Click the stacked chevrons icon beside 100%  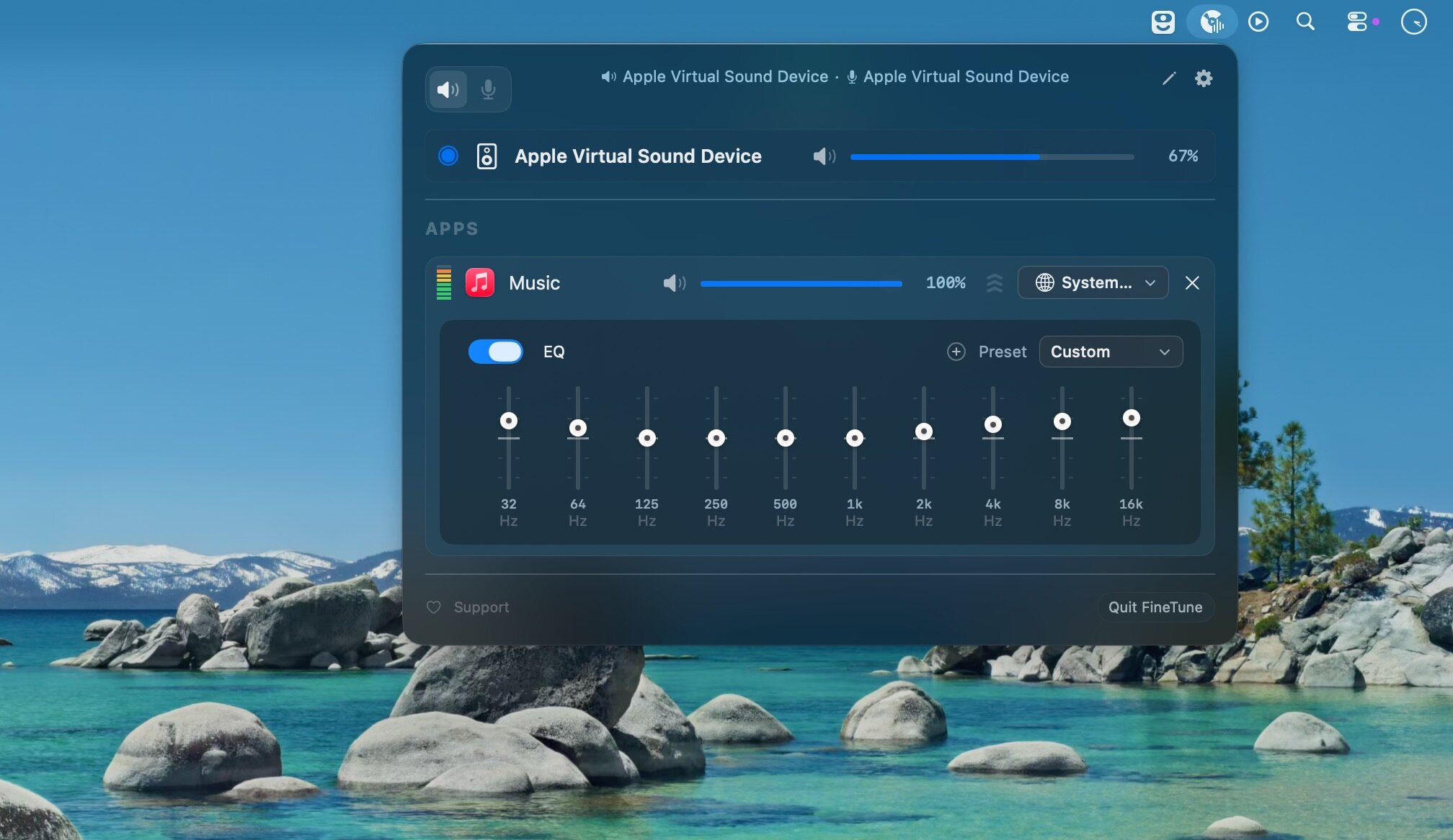995,283
